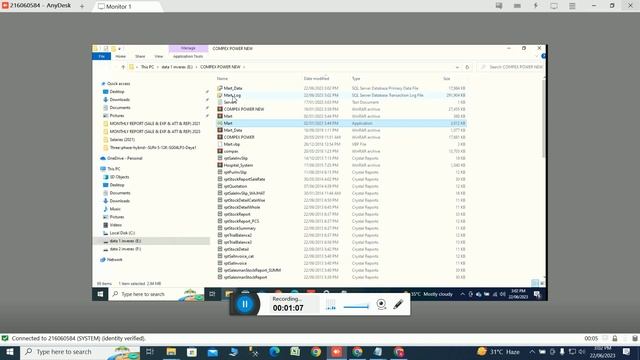Viewport: 640px width, 360px height.
Task: Sort by the Size column header
Action: click(447, 78)
